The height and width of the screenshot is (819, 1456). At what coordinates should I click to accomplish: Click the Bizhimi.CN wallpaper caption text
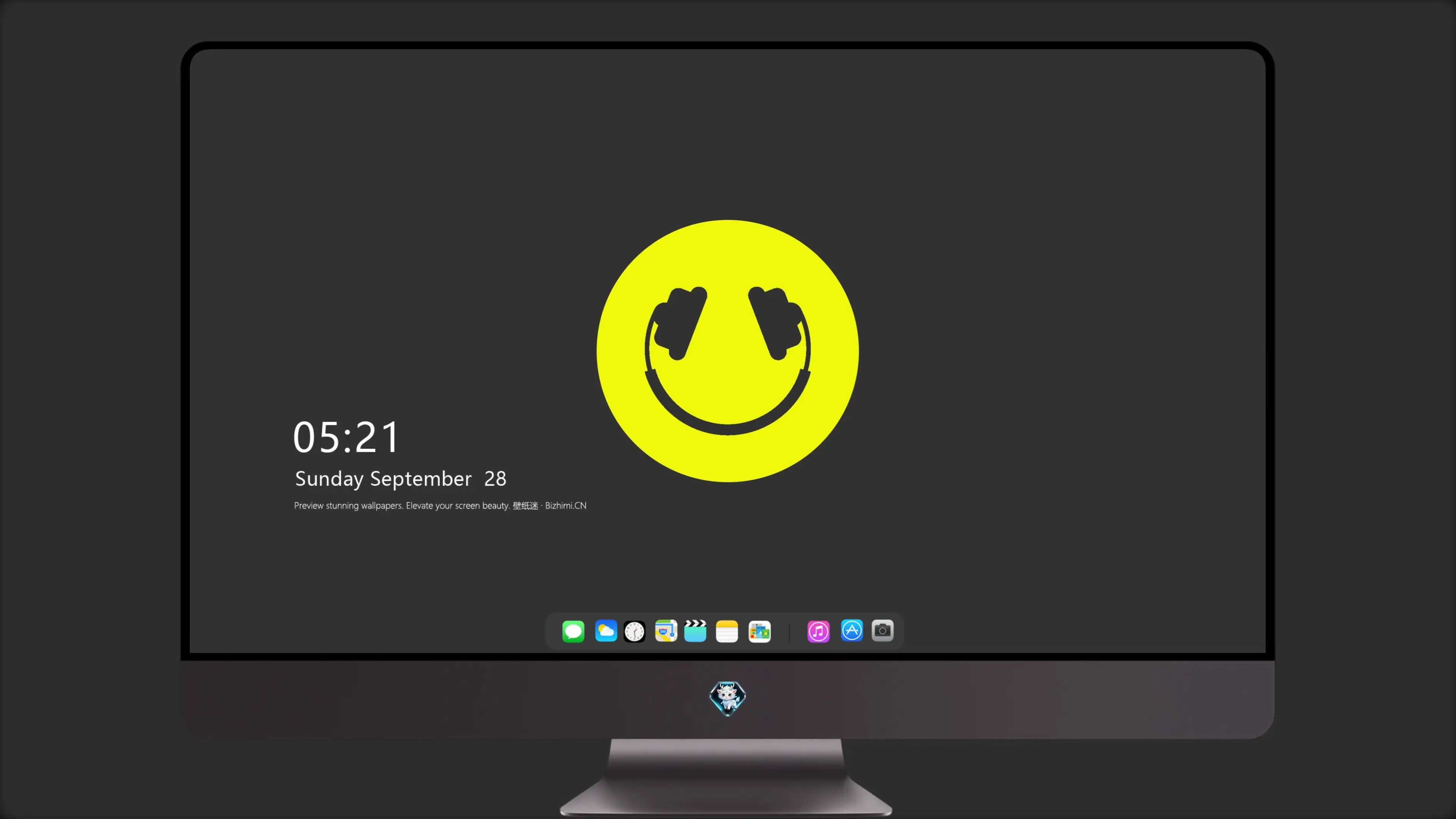point(440,506)
